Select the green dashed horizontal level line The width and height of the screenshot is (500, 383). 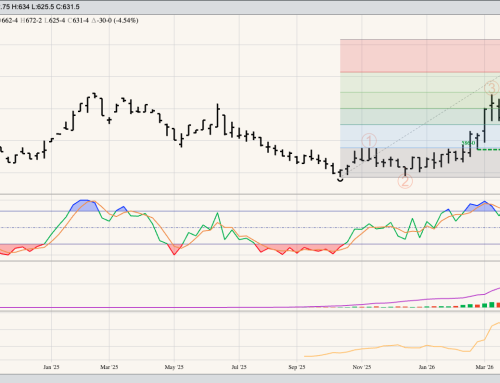[x=489, y=149]
